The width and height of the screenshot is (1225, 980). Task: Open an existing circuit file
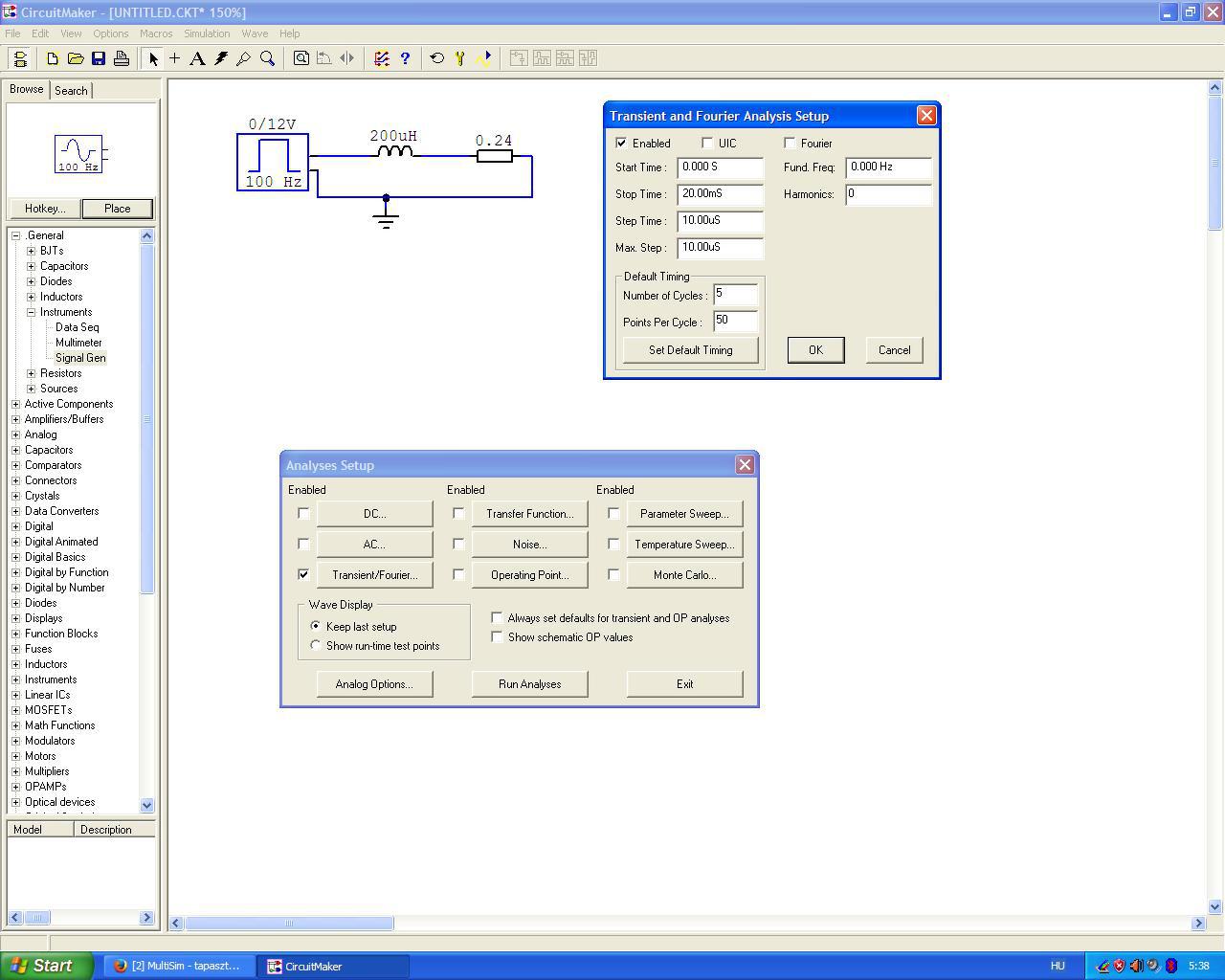(x=76, y=58)
